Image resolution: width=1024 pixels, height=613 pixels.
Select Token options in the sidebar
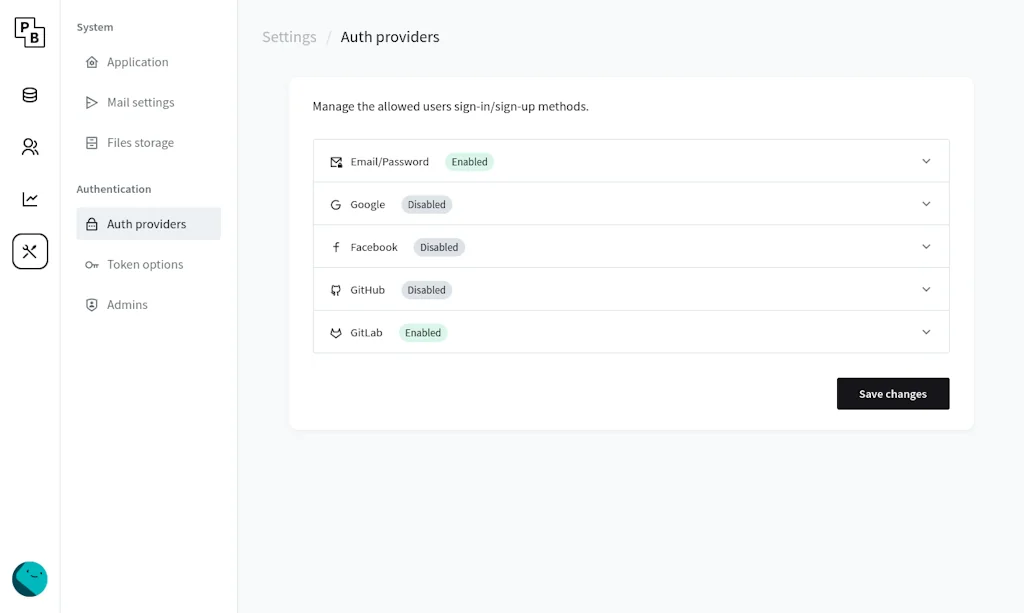coord(143,264)
